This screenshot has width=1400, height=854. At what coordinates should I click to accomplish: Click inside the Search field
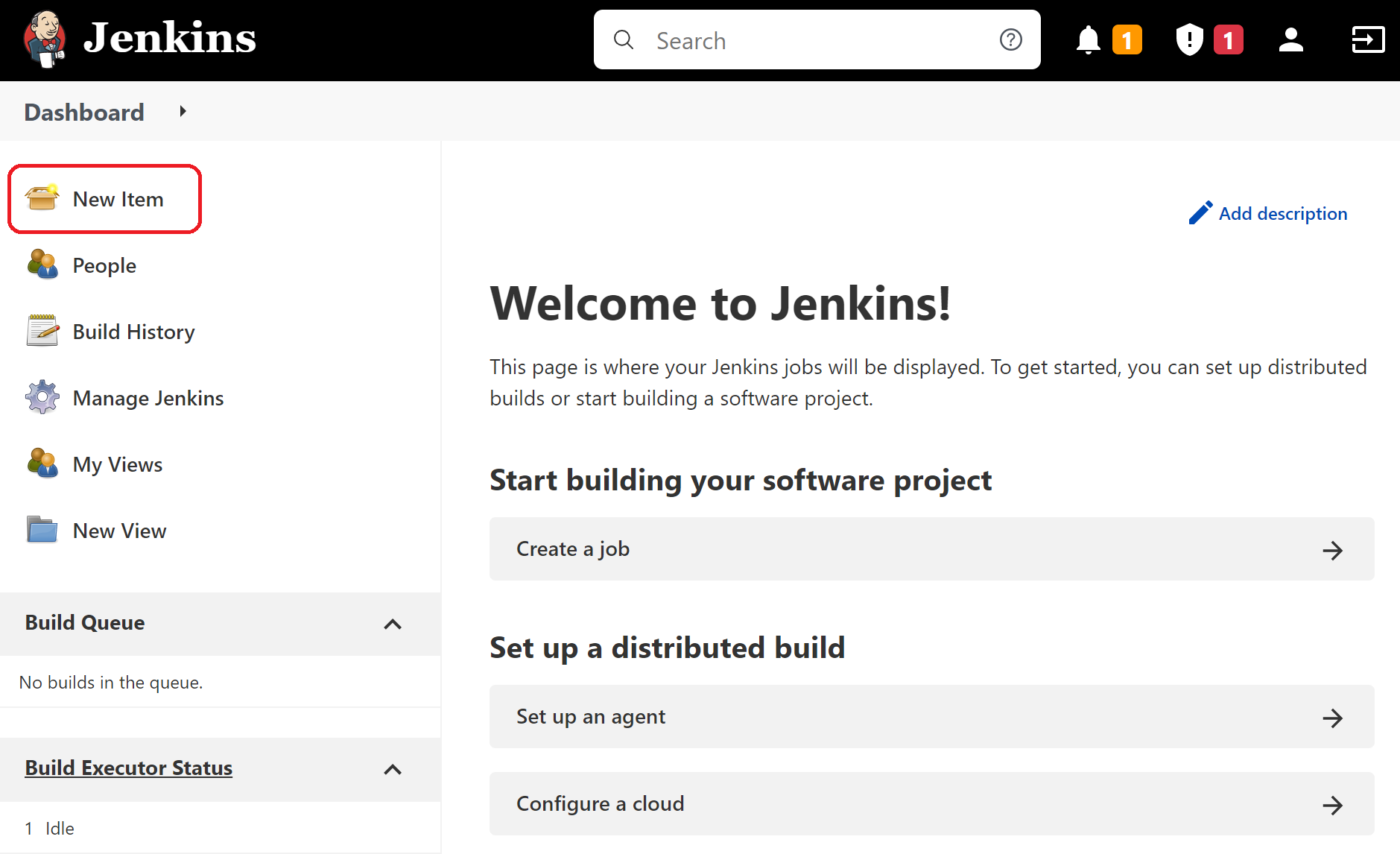(782, 39)
